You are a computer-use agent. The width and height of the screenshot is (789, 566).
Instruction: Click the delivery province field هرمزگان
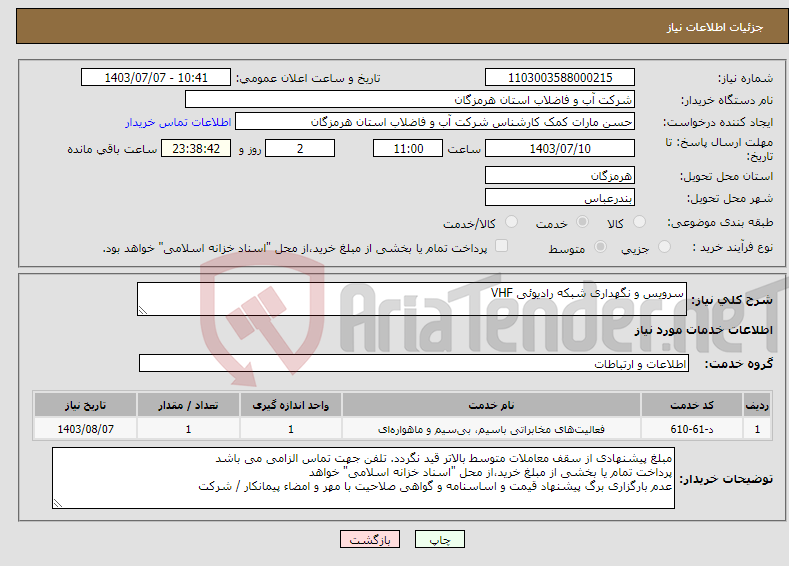point(560,176)
